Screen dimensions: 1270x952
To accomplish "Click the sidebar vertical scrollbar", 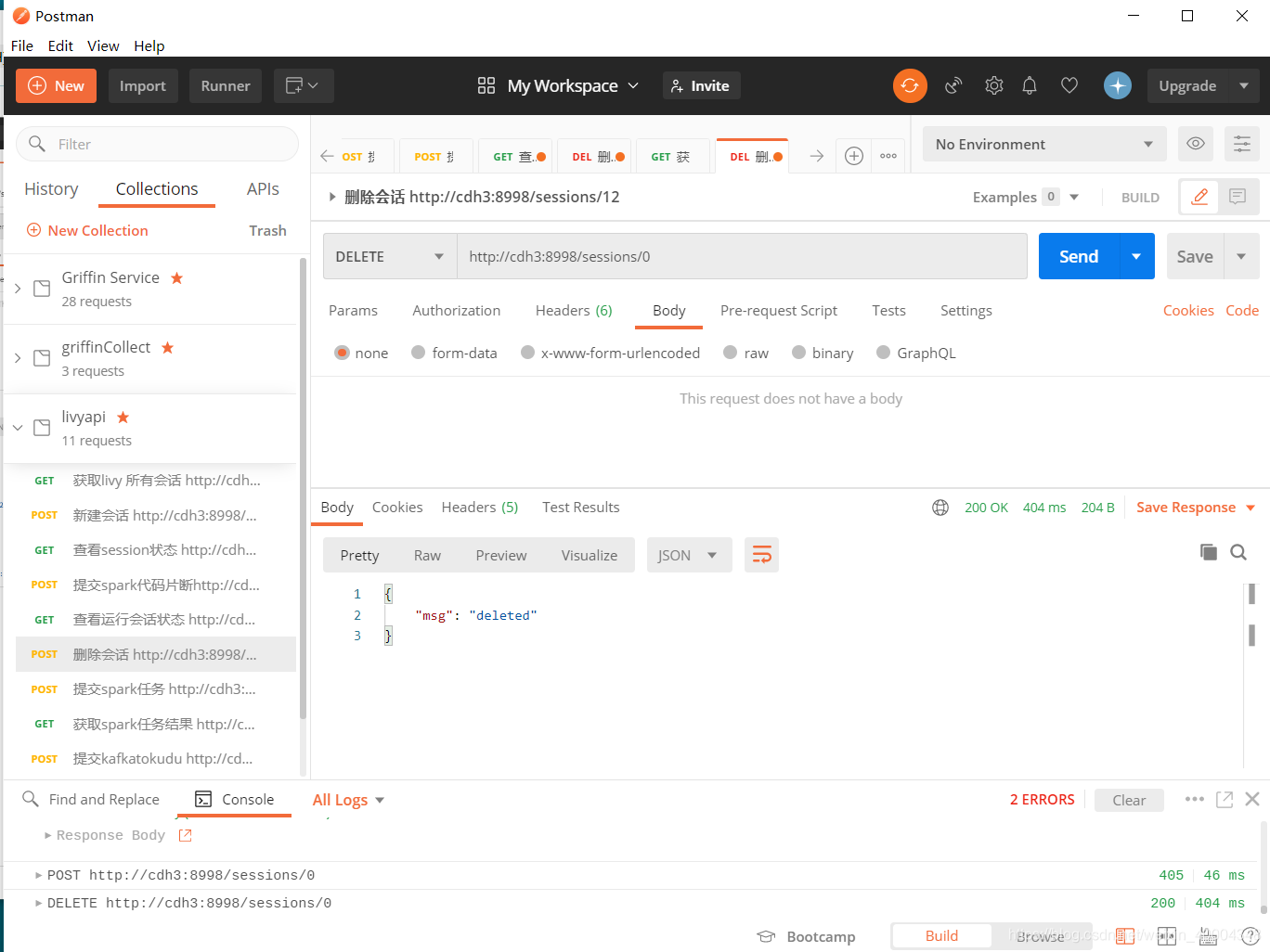I will [x=303, y=489].
